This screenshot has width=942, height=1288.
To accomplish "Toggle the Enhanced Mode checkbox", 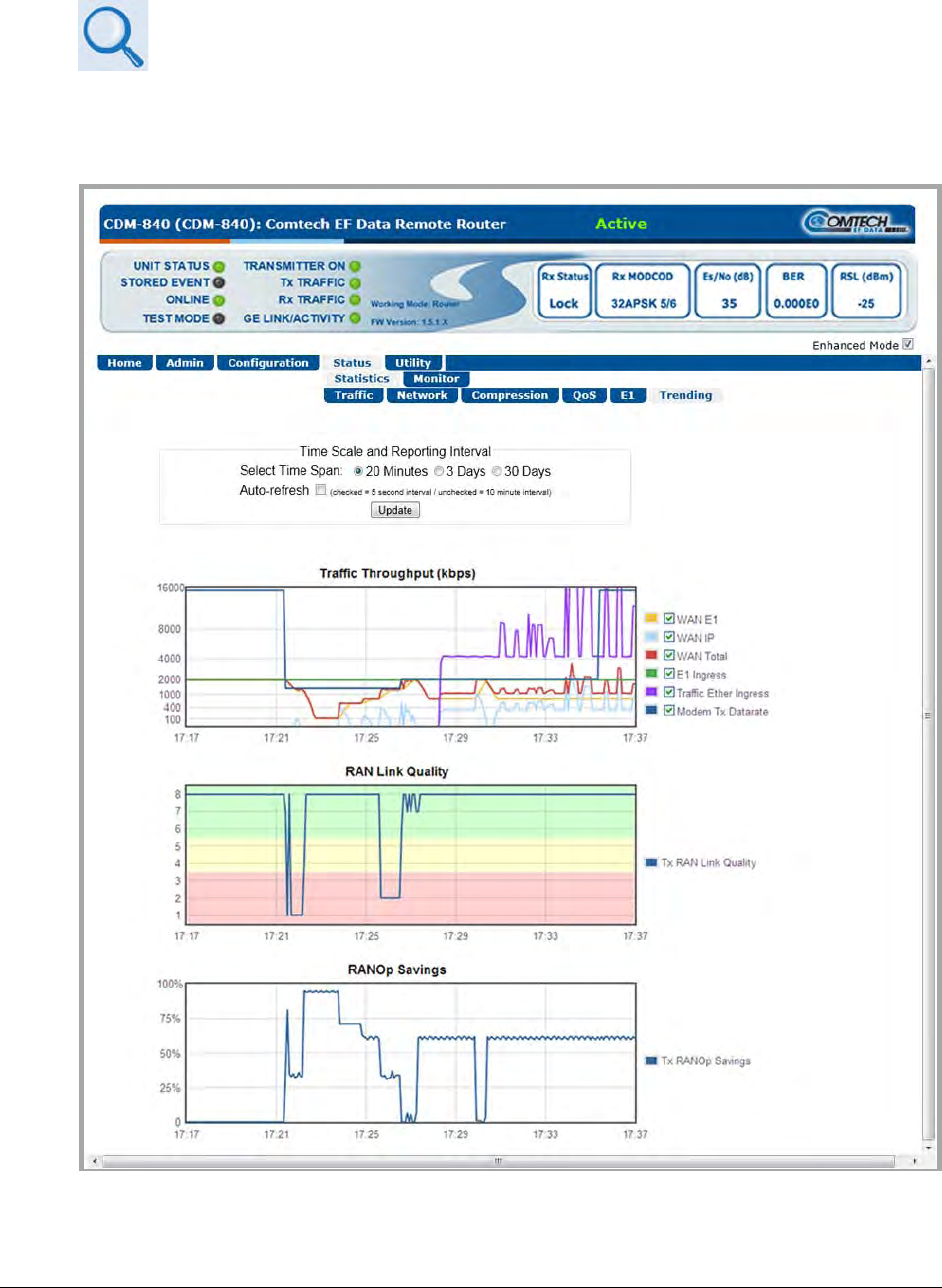I will click(x=908, y=345).
